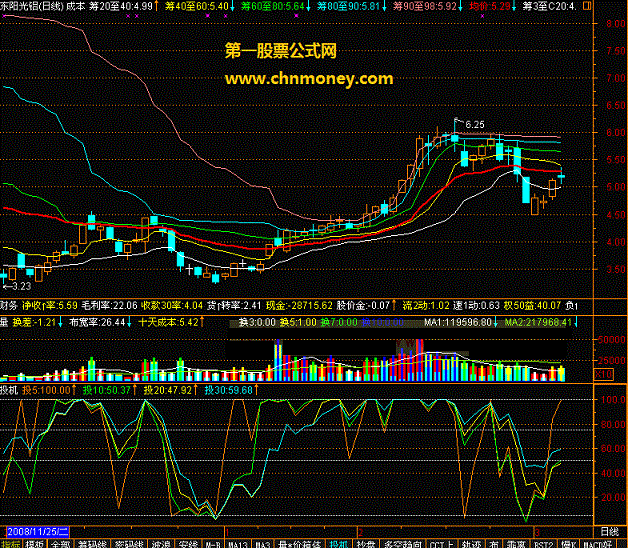Switch to the M-B indicator tab
The width and height of the screenshot is (628, 548).
tap(213, 544)
